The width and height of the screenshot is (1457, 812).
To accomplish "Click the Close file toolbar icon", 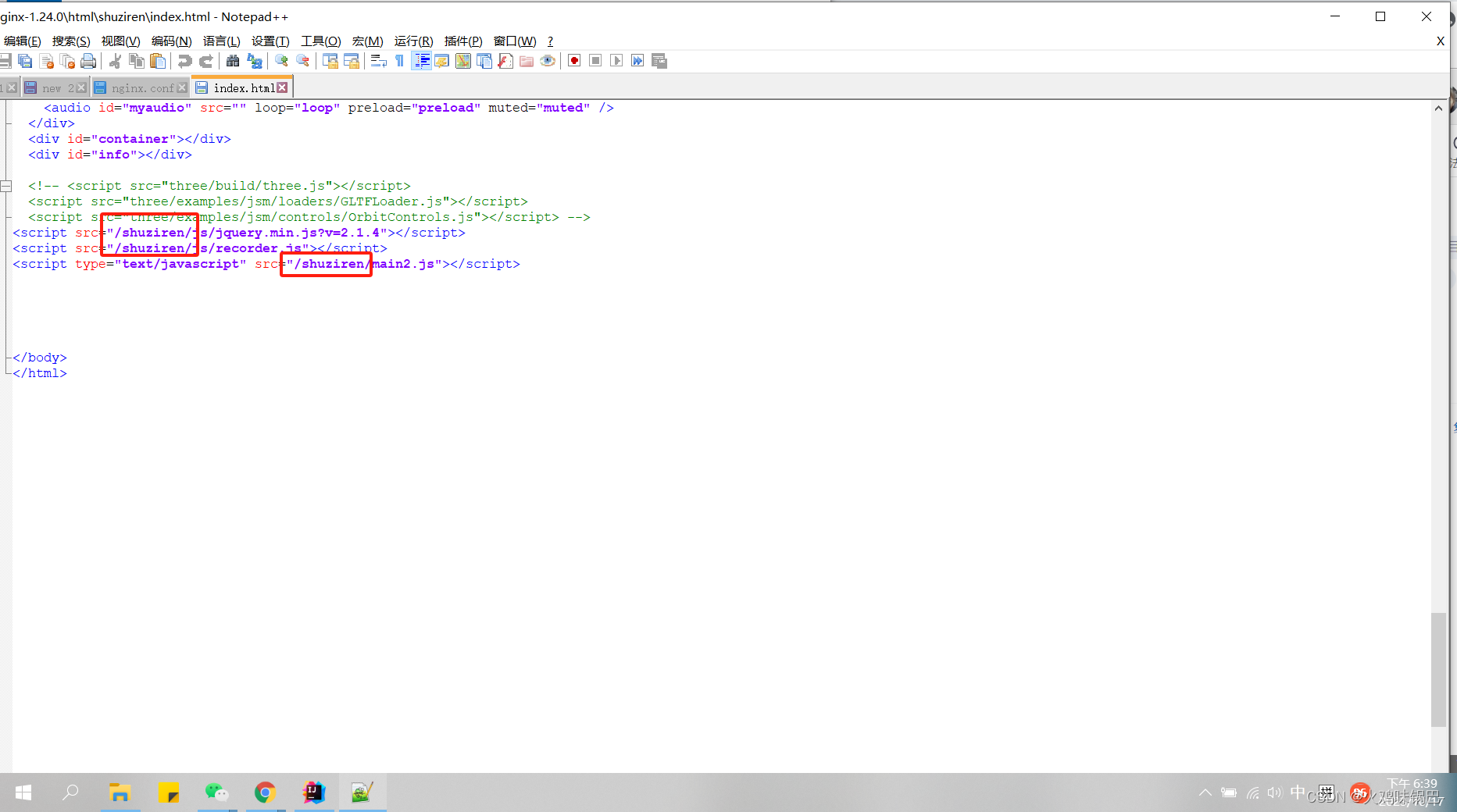I will tap(46, 61).
